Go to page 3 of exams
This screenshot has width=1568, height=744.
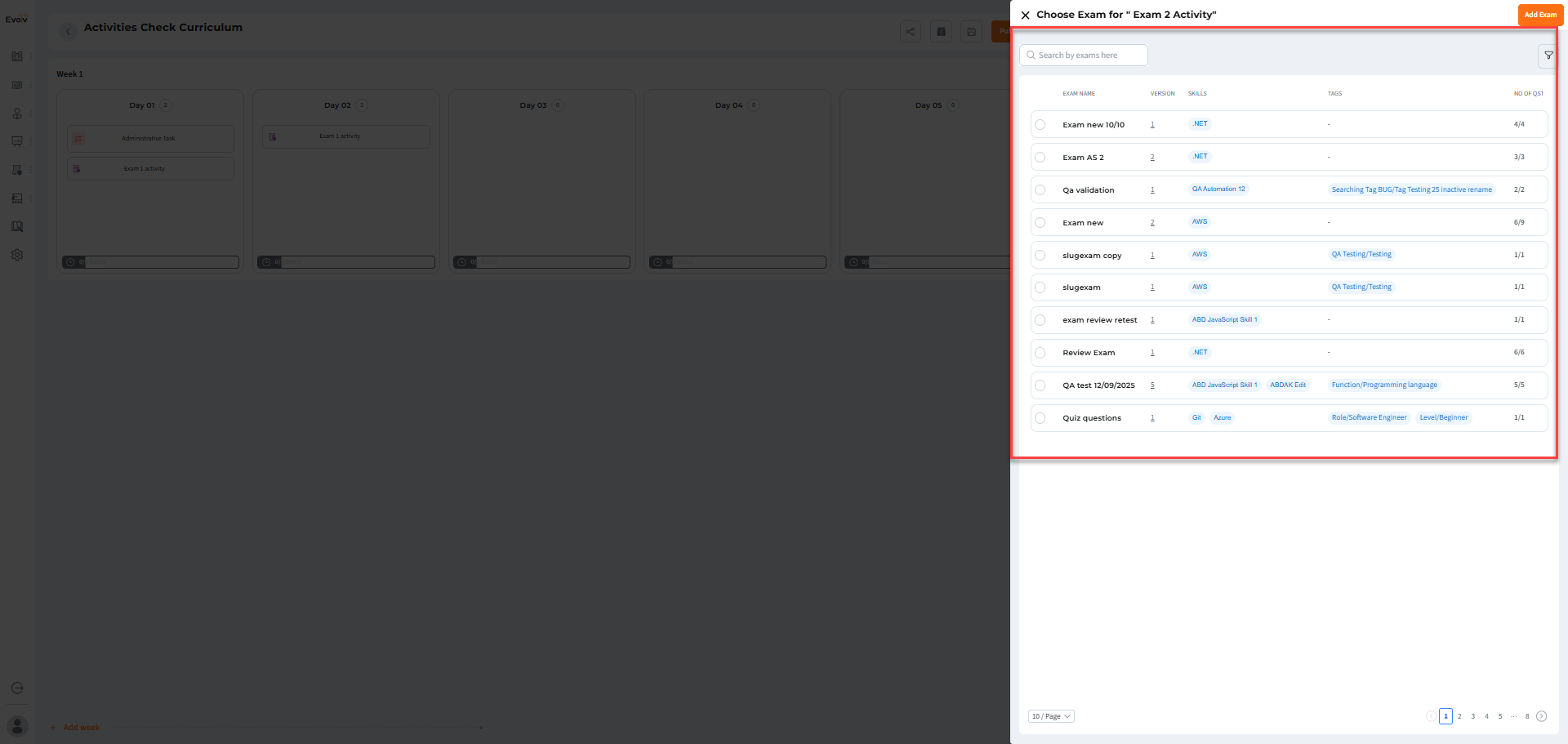point(1473,716)
